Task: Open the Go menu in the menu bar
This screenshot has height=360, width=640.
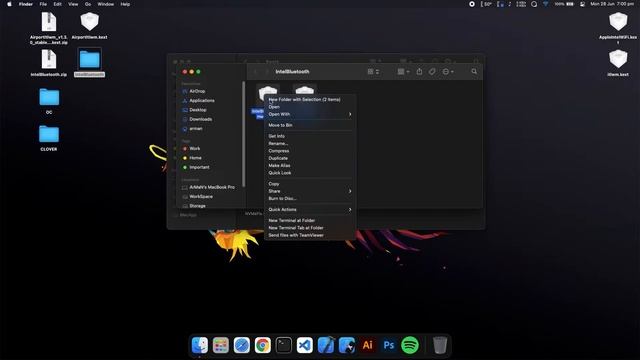Action: click(x=88, y=4)
